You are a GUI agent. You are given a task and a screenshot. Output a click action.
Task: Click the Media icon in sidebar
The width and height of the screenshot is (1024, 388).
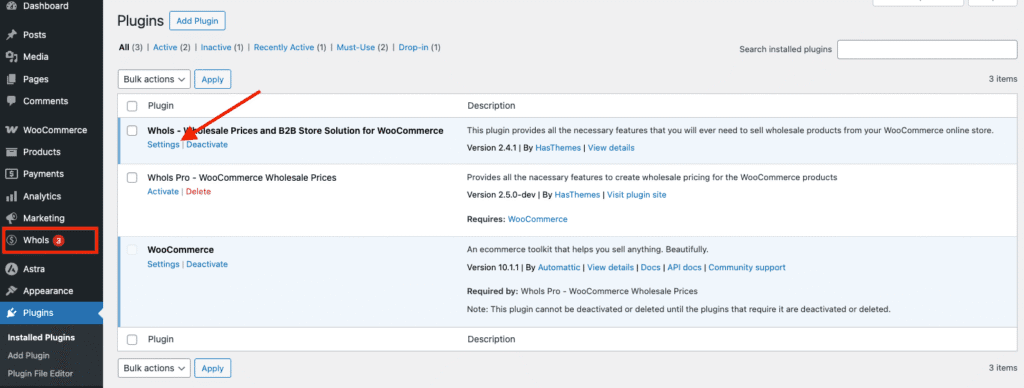11,57
